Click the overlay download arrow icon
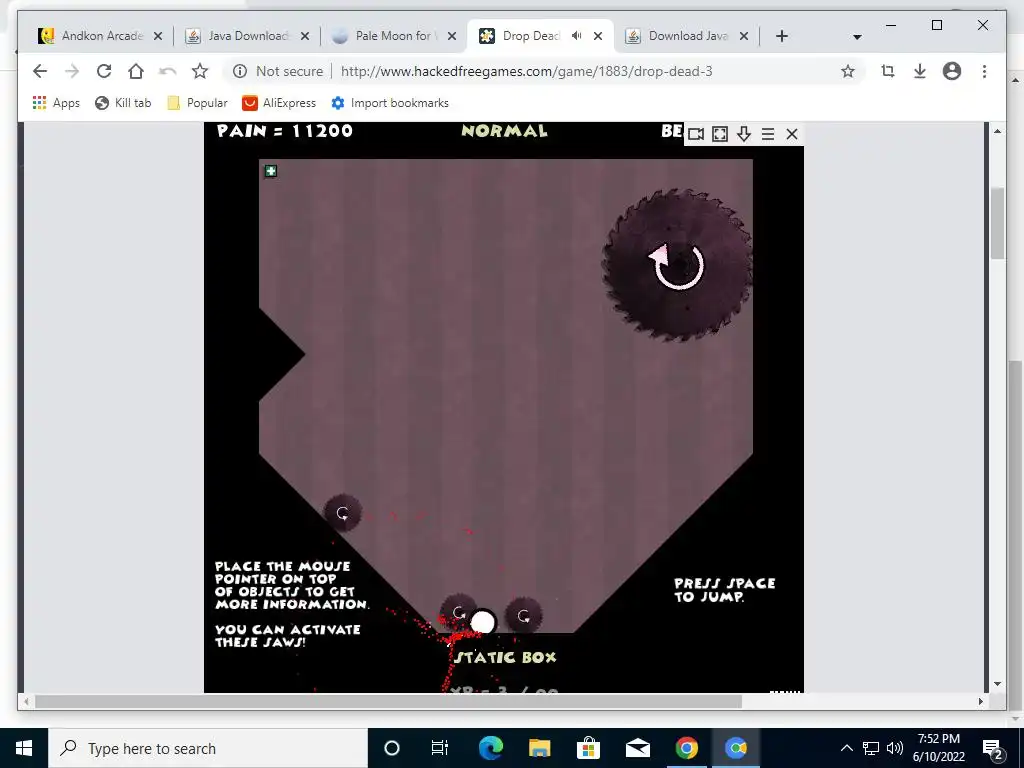This screenshot has width=1024, height=768. click(744, 134)
